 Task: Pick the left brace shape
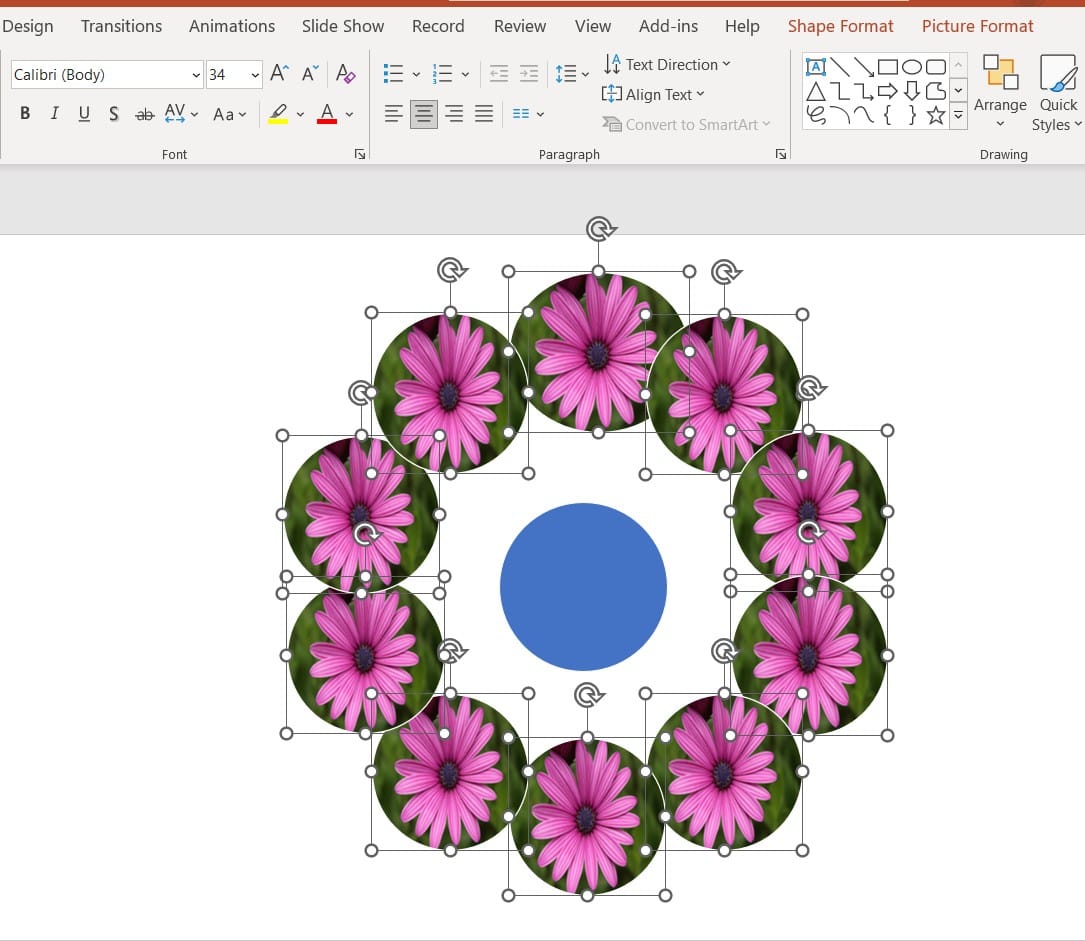click(888, 115)
